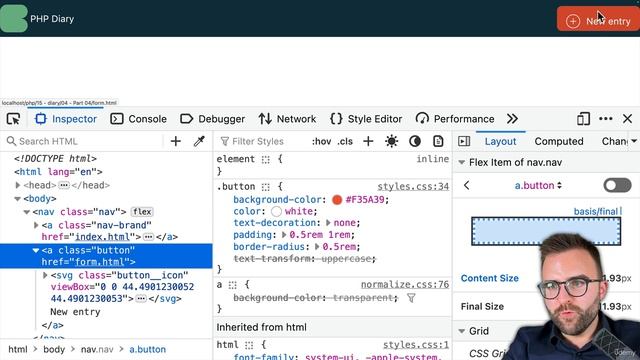Show more developer tools tabs
This screenshot has width=640, height=360.
512,119
